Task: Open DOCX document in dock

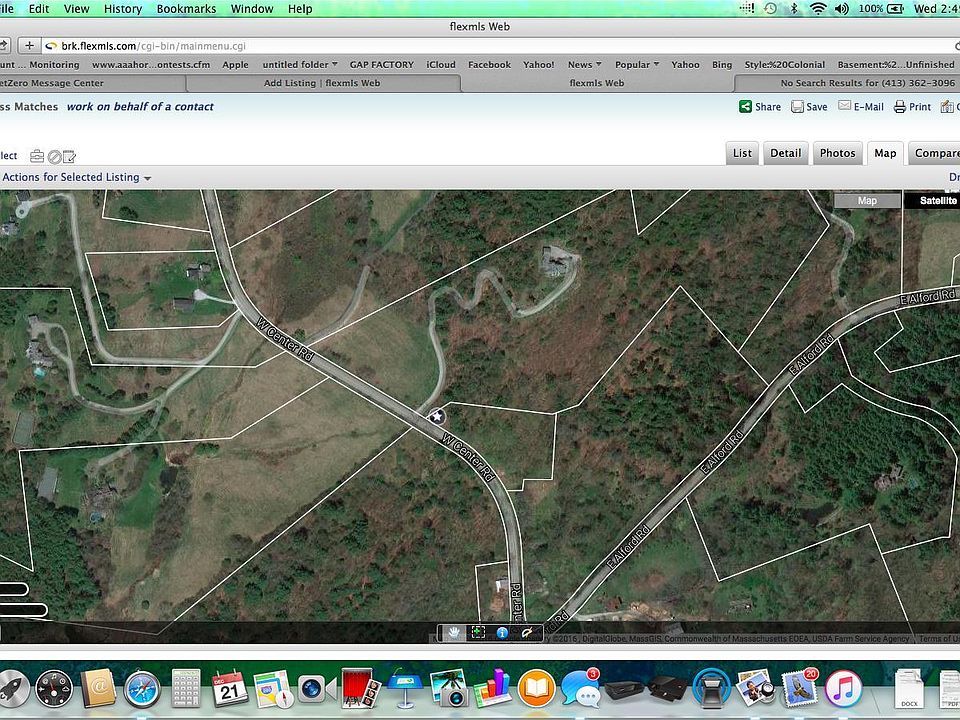Action: pos(909,689)
